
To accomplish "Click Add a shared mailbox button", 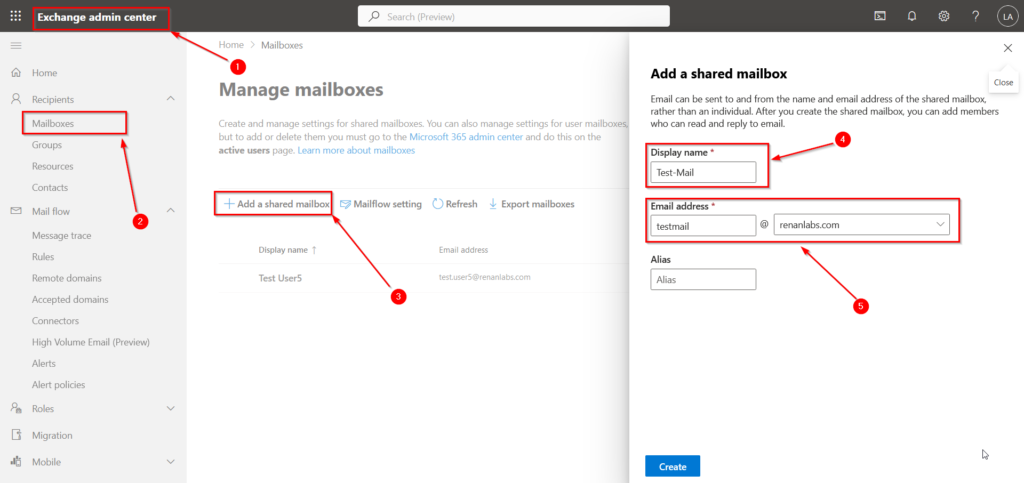I will [276, 204].
